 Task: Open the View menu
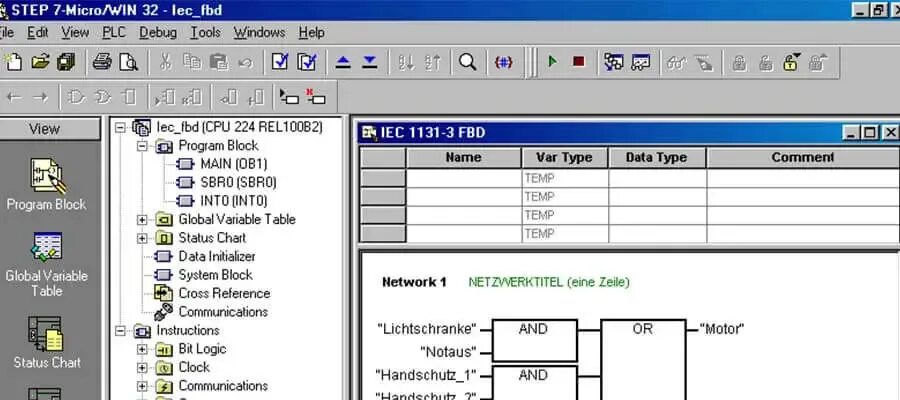[x=75, y=33]
